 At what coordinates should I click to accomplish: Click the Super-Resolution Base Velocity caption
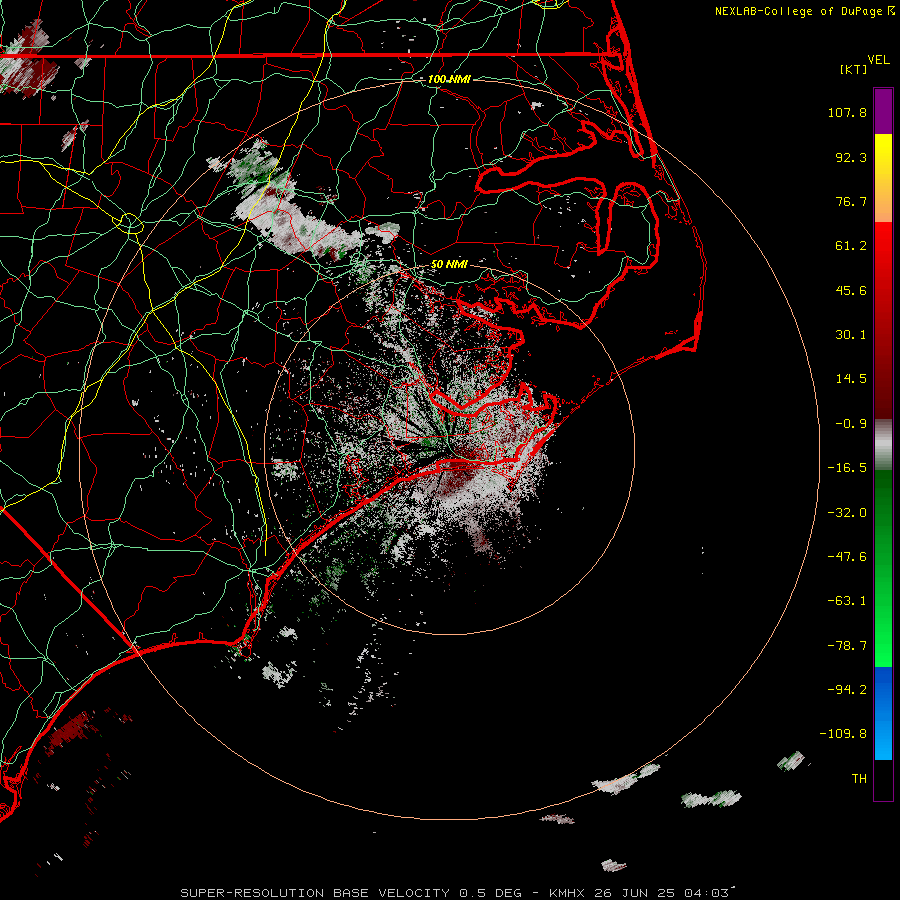click(455, 893)
